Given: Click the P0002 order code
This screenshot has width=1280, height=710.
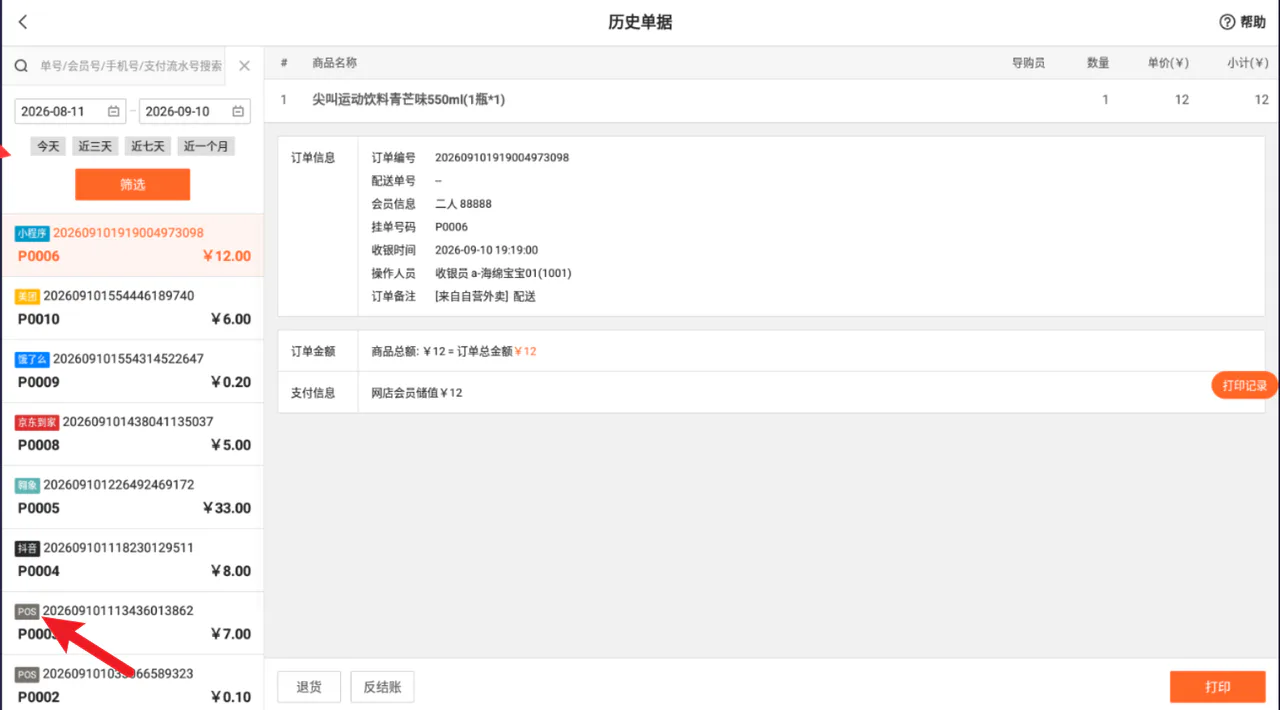Looking at the screenshot, I should pyautogui.click(x=39, y=697).
